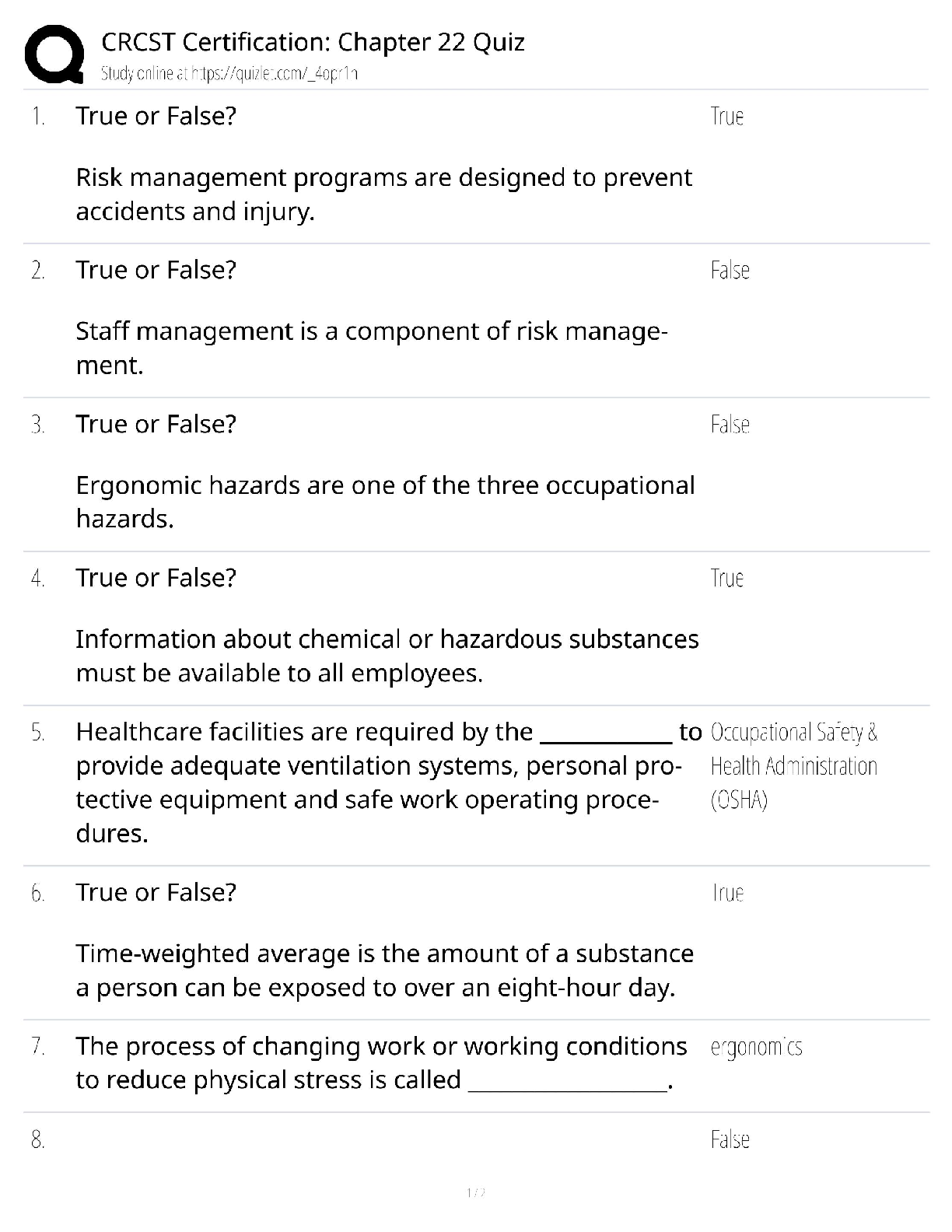Click the True answer for question 1
952x1232 pixels.
click(x=727, y=117)
